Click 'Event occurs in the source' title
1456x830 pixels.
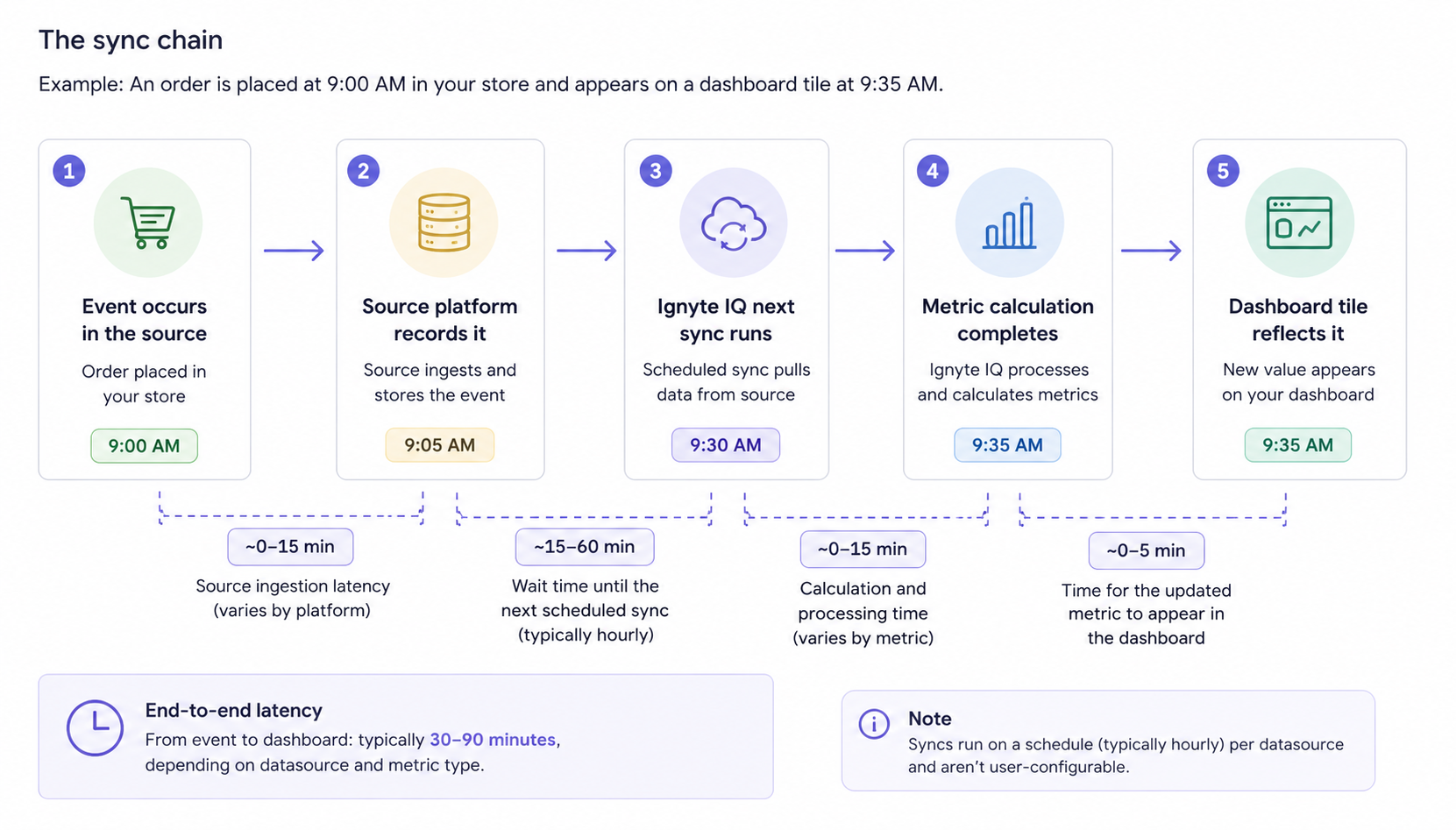(145, 320)
